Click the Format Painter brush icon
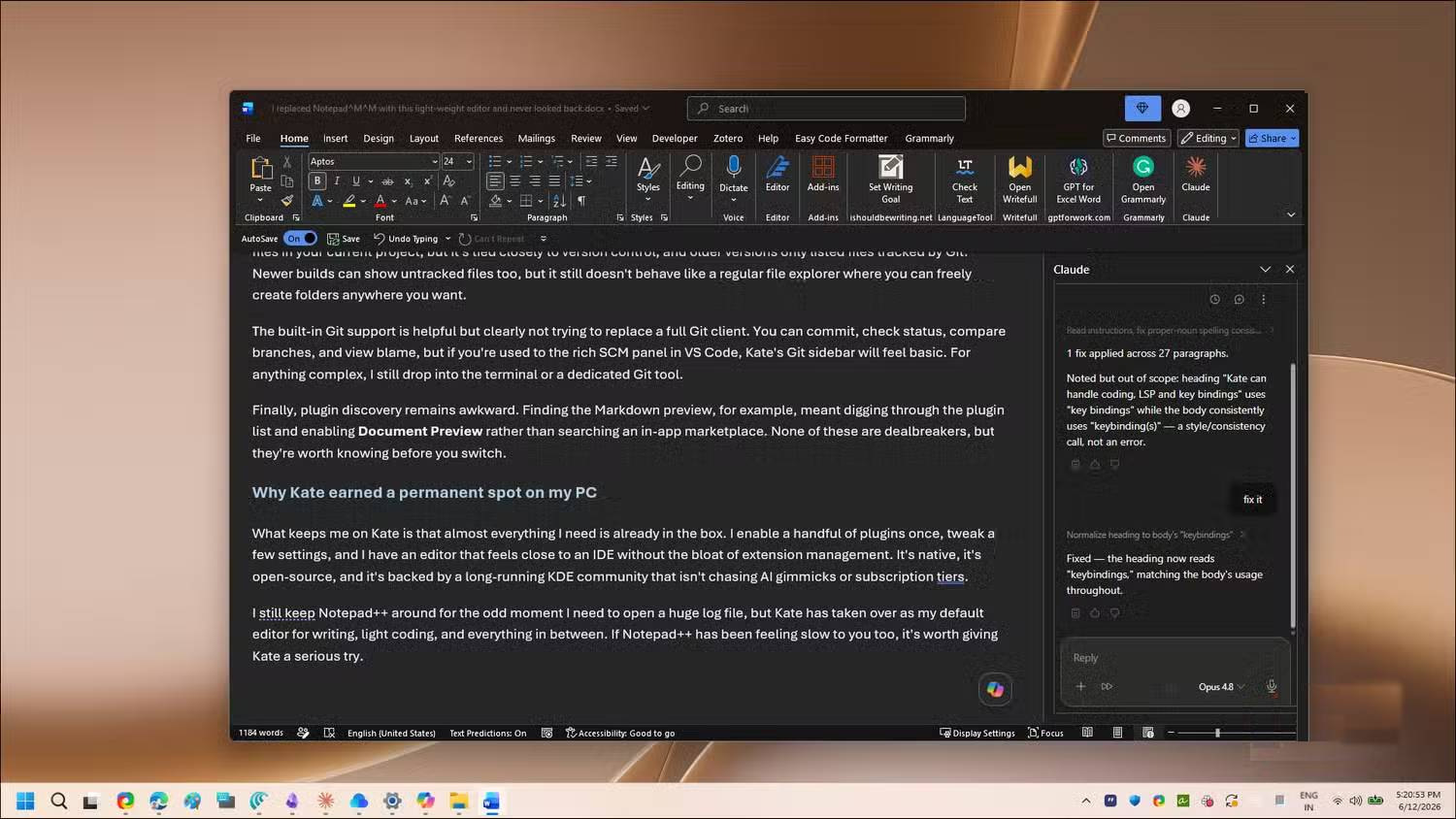This screenshot has width=1456, height=819. point(287,201)
